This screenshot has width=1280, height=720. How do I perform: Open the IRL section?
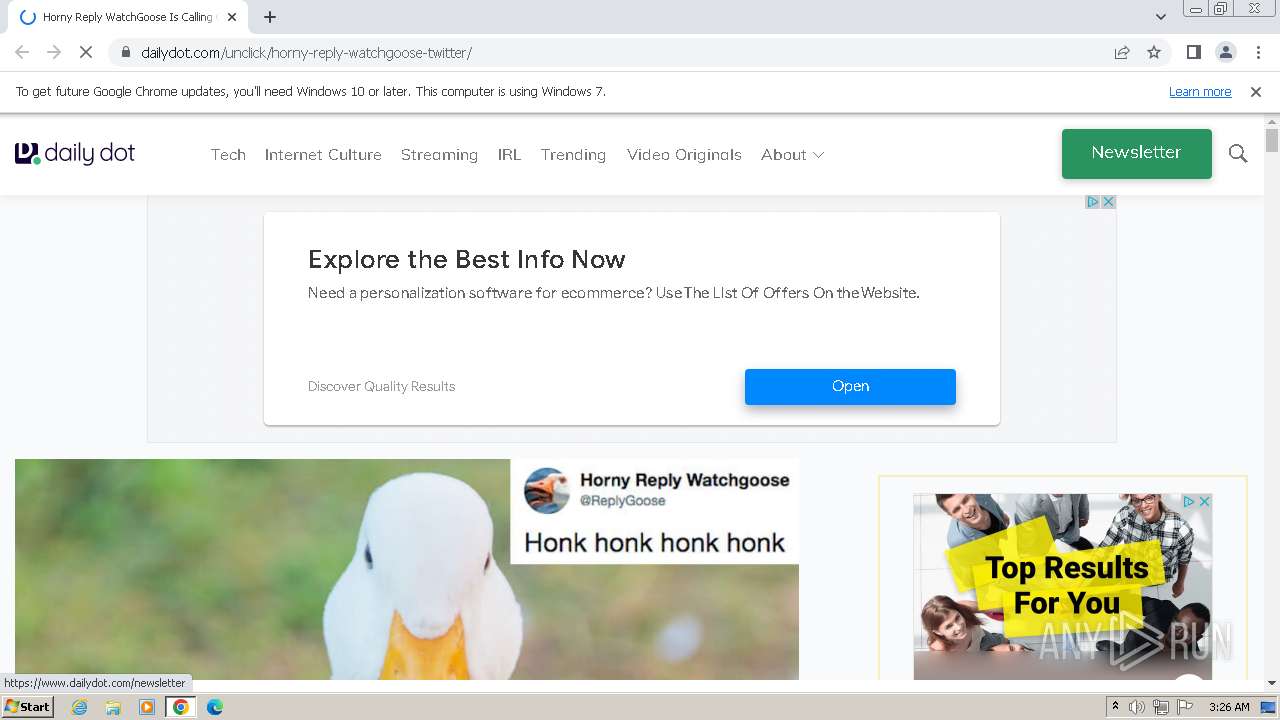point(509,154)
